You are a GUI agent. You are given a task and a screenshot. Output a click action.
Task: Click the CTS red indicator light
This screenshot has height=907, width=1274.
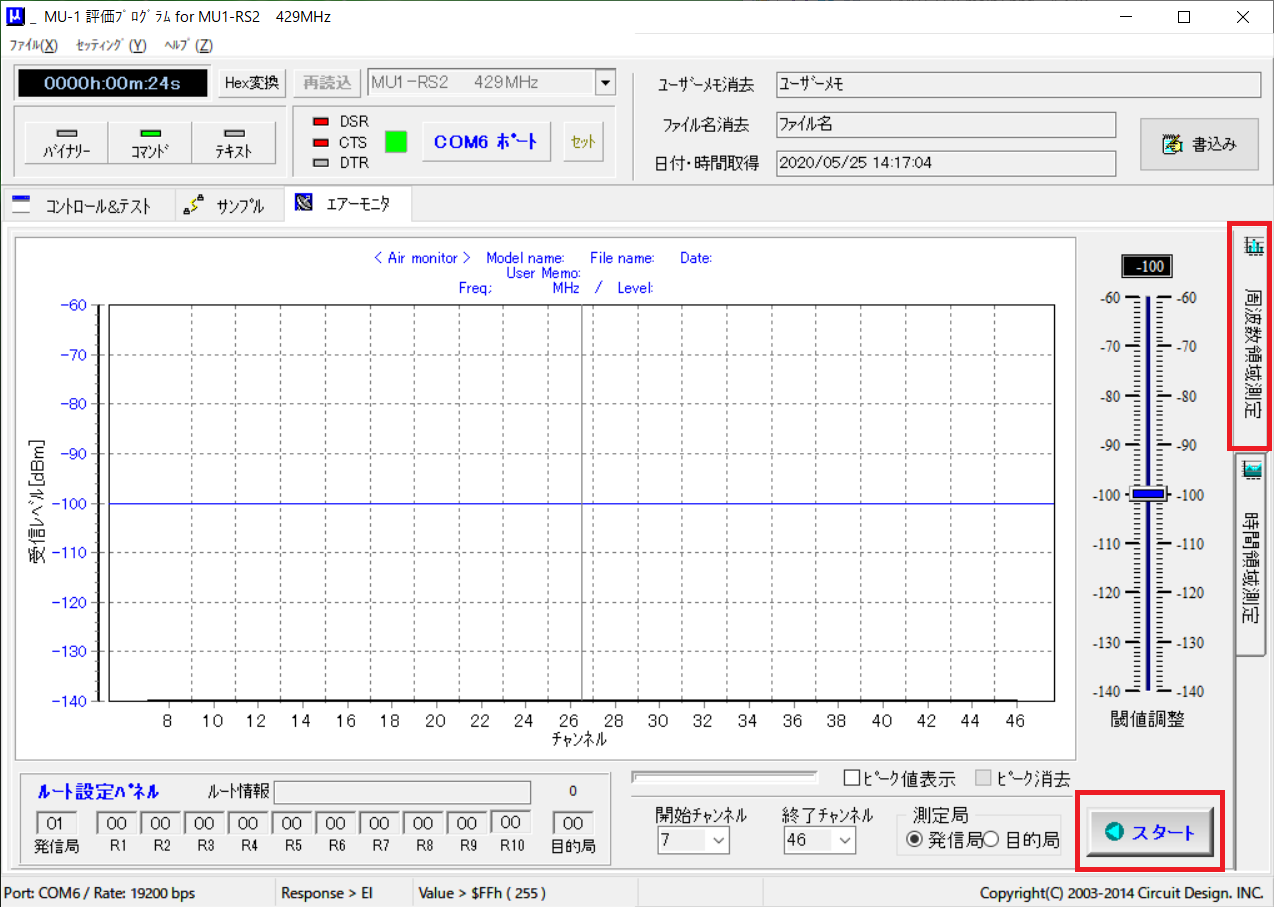point(321,143)
